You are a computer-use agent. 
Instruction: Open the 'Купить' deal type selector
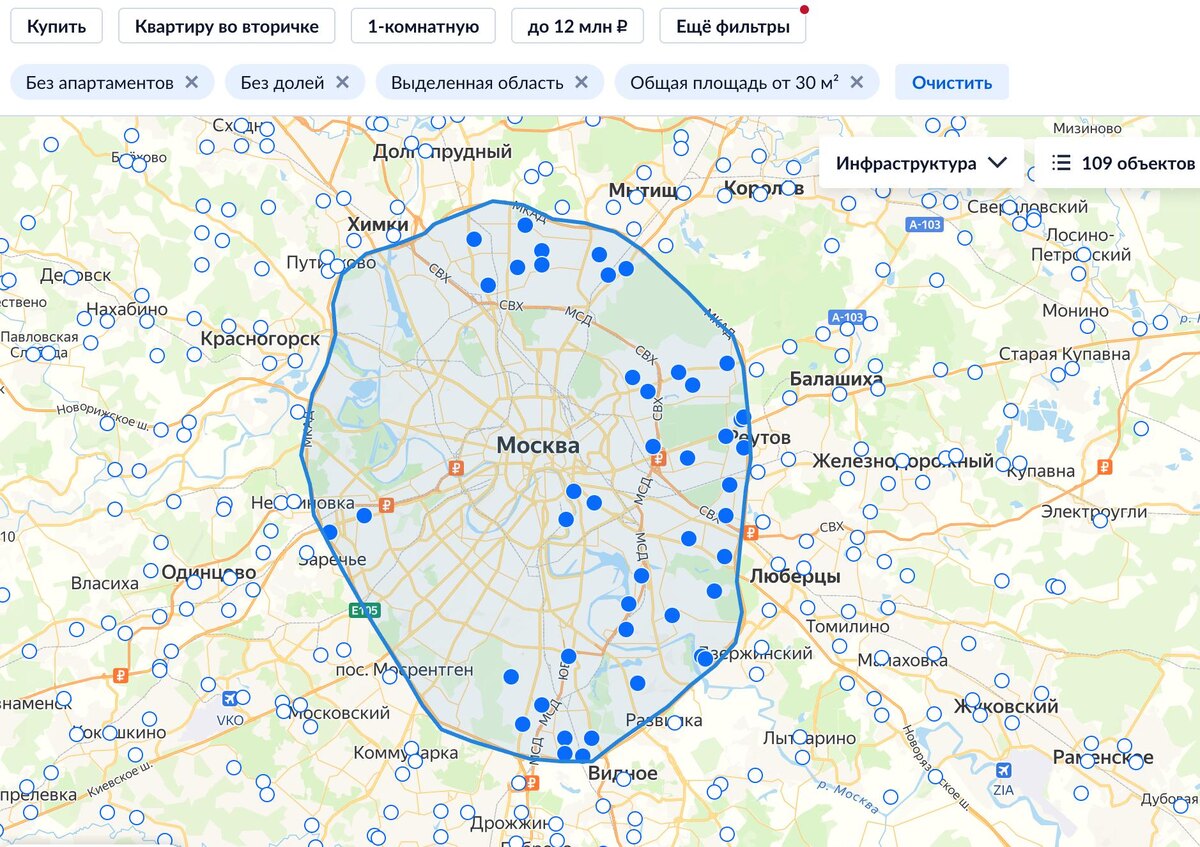pos(57,26)
